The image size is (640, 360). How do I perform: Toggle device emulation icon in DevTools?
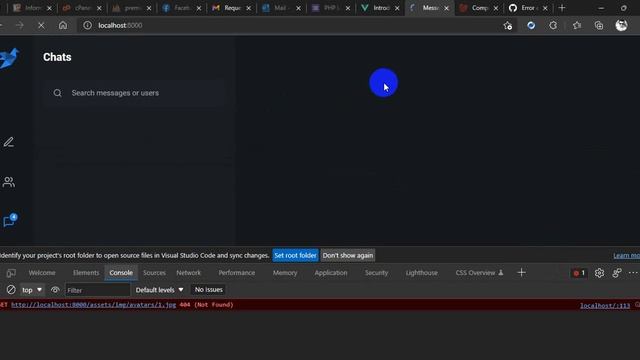11,273
